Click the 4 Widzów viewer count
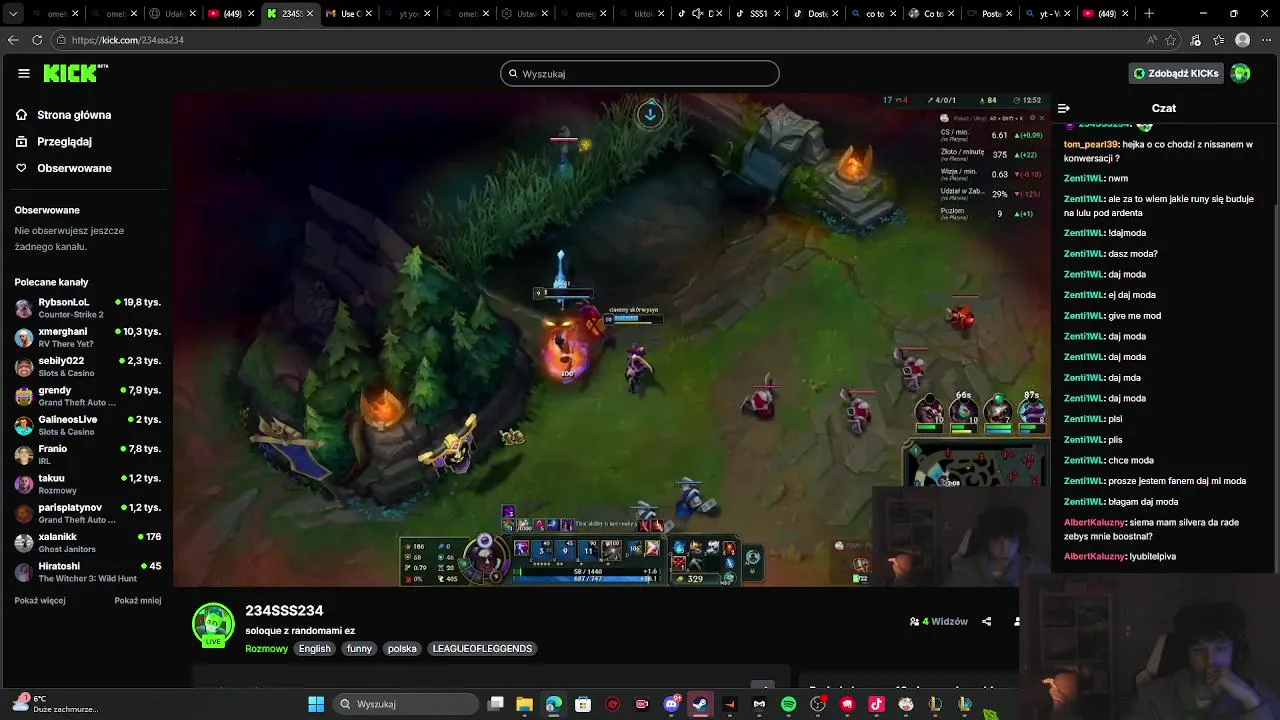Viewport: 1280px width, 720px height. pos(938,621)
